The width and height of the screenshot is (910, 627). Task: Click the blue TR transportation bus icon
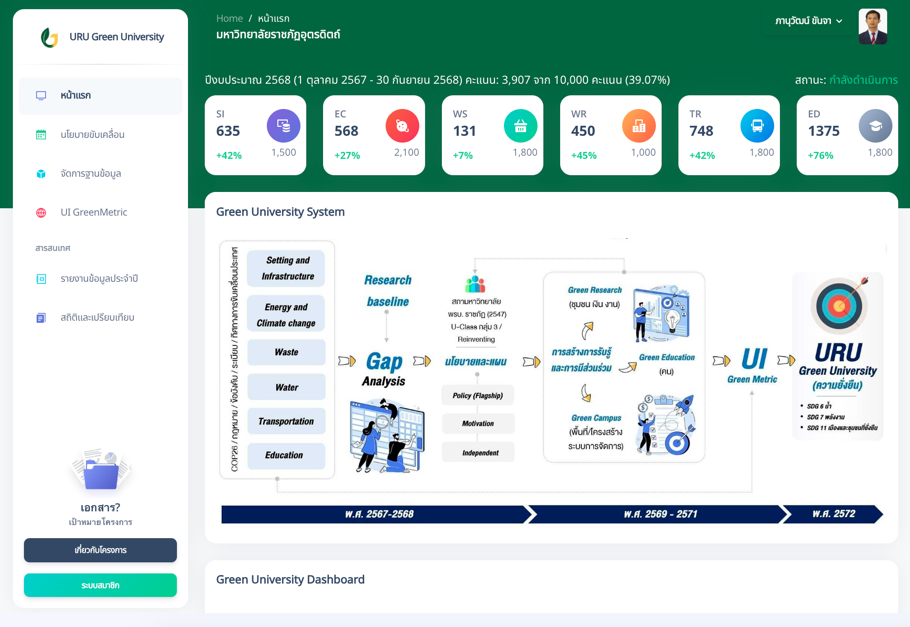tap(757, 126)
